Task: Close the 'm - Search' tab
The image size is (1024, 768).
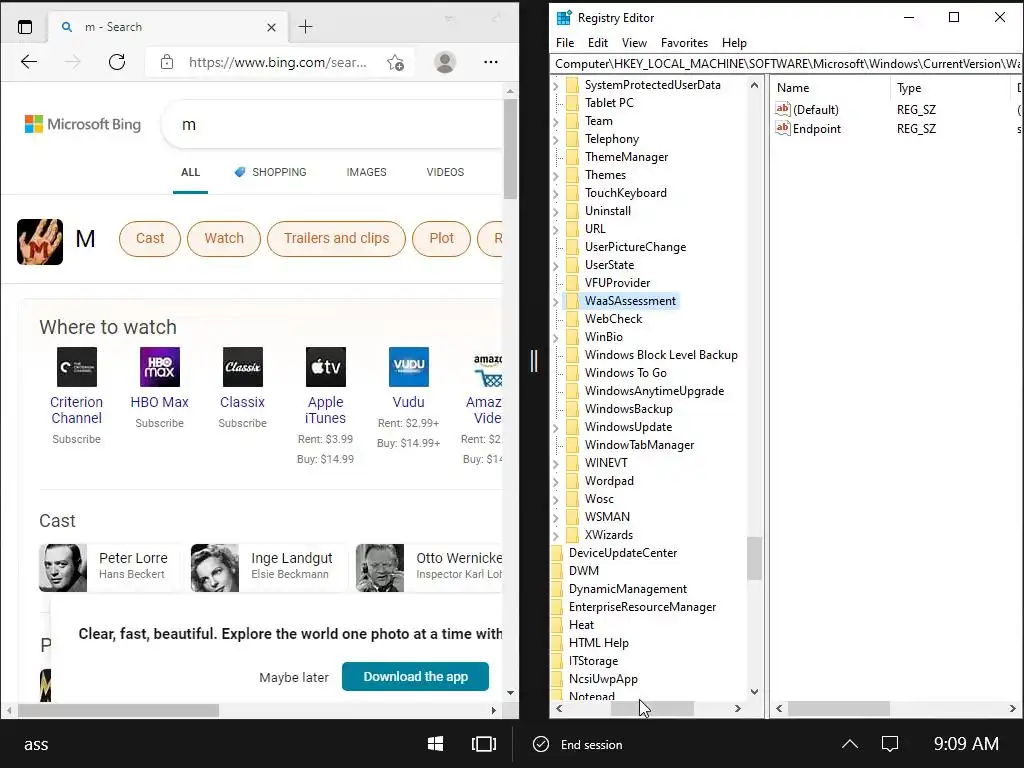Action: pos(272,27)
